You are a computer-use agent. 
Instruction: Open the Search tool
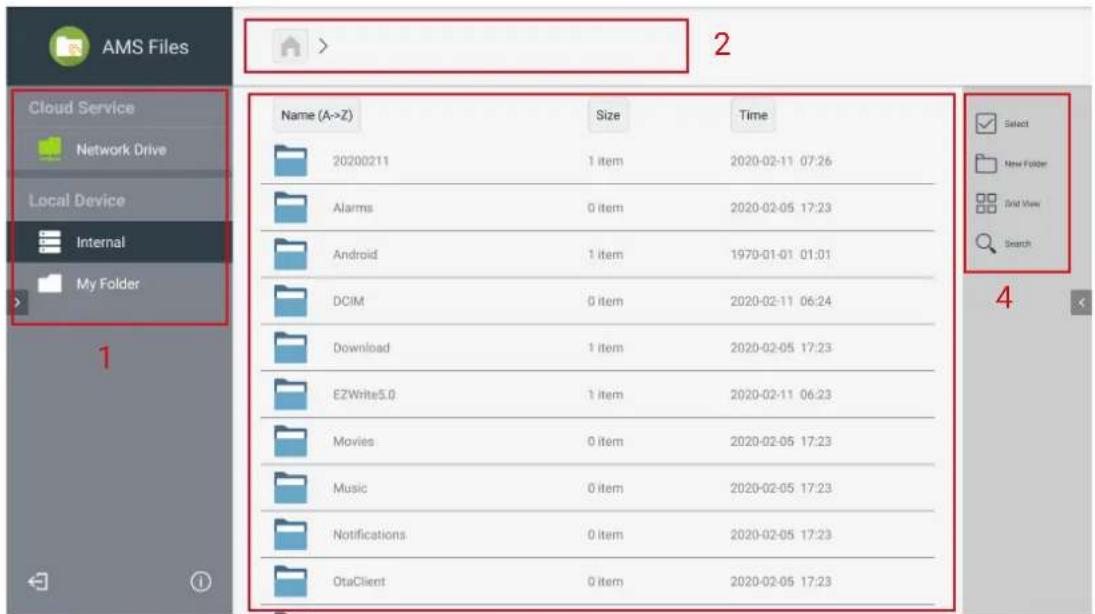[1003, 243]
